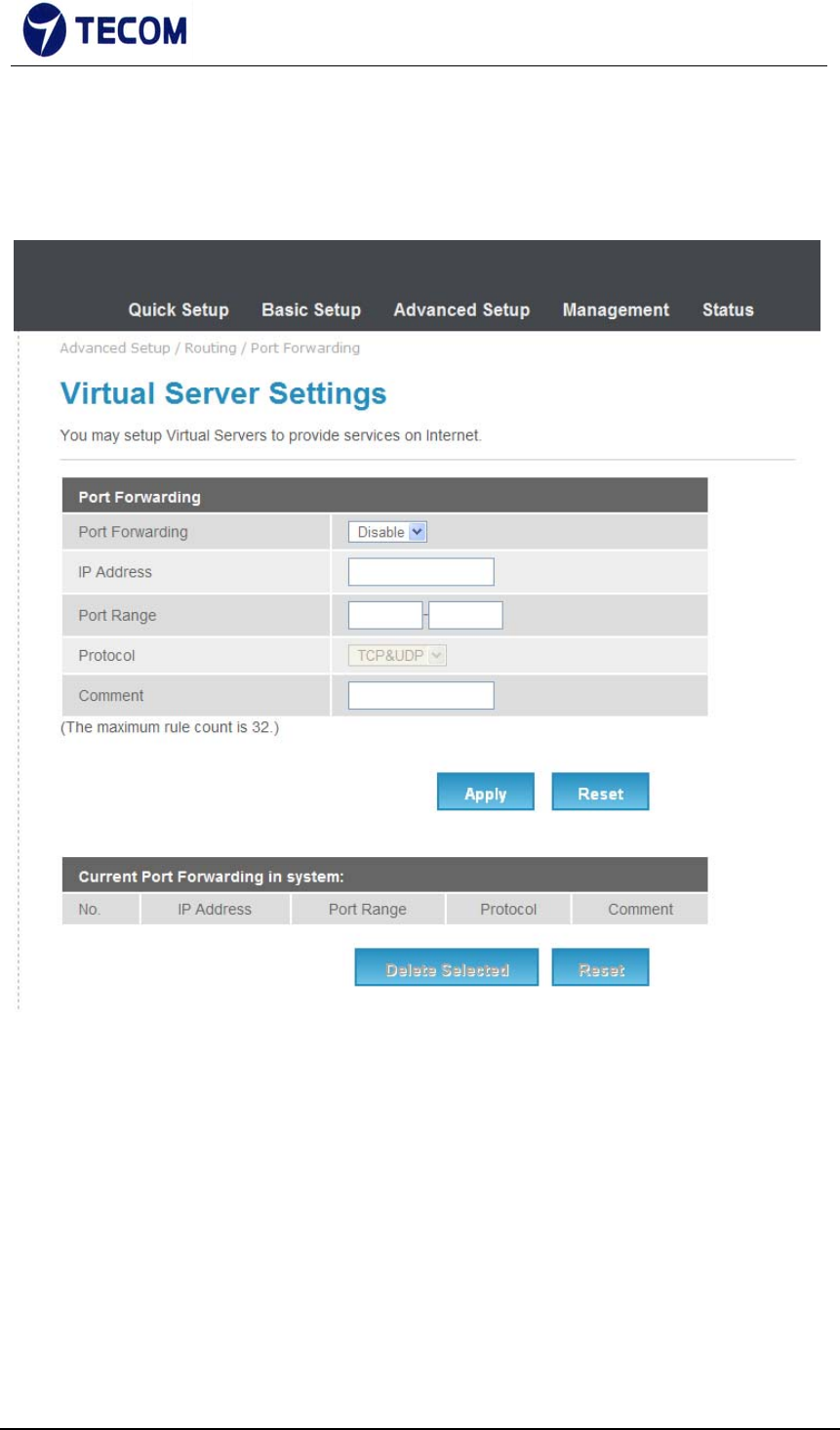The image size is (840, 1430).
Task: Click the 'Port Forwarding' section header bar
Action: (384, 496)
